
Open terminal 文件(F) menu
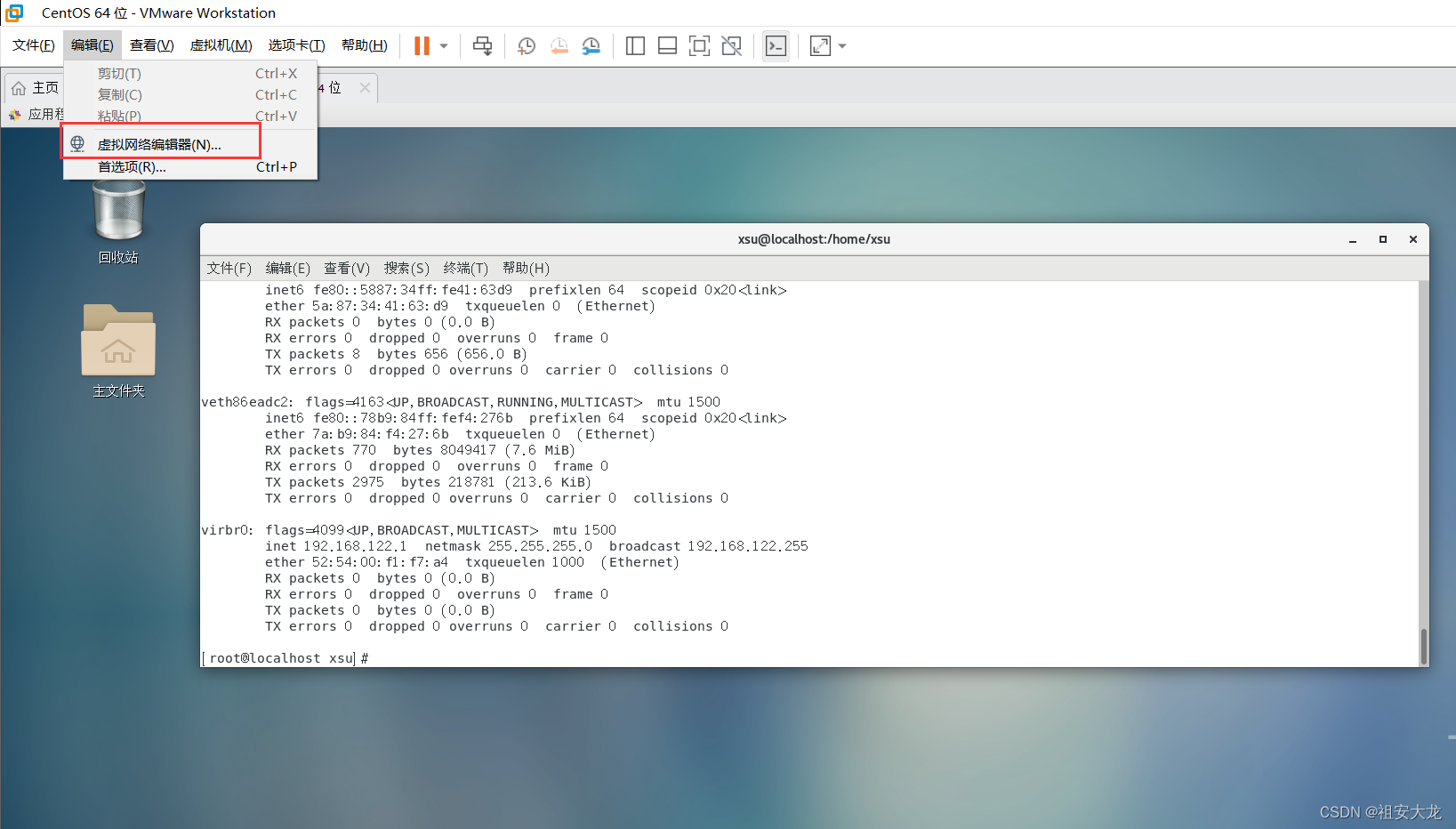229,268
